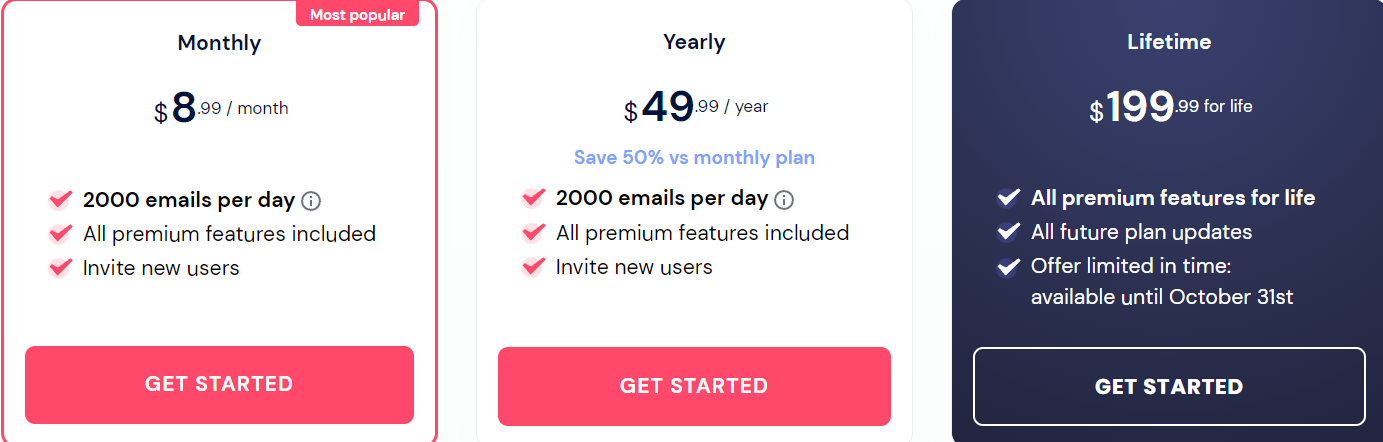Click Save 50% vs monthly plan text
Viewport: 1383px width, 442px height.
[x=694, y=158]
